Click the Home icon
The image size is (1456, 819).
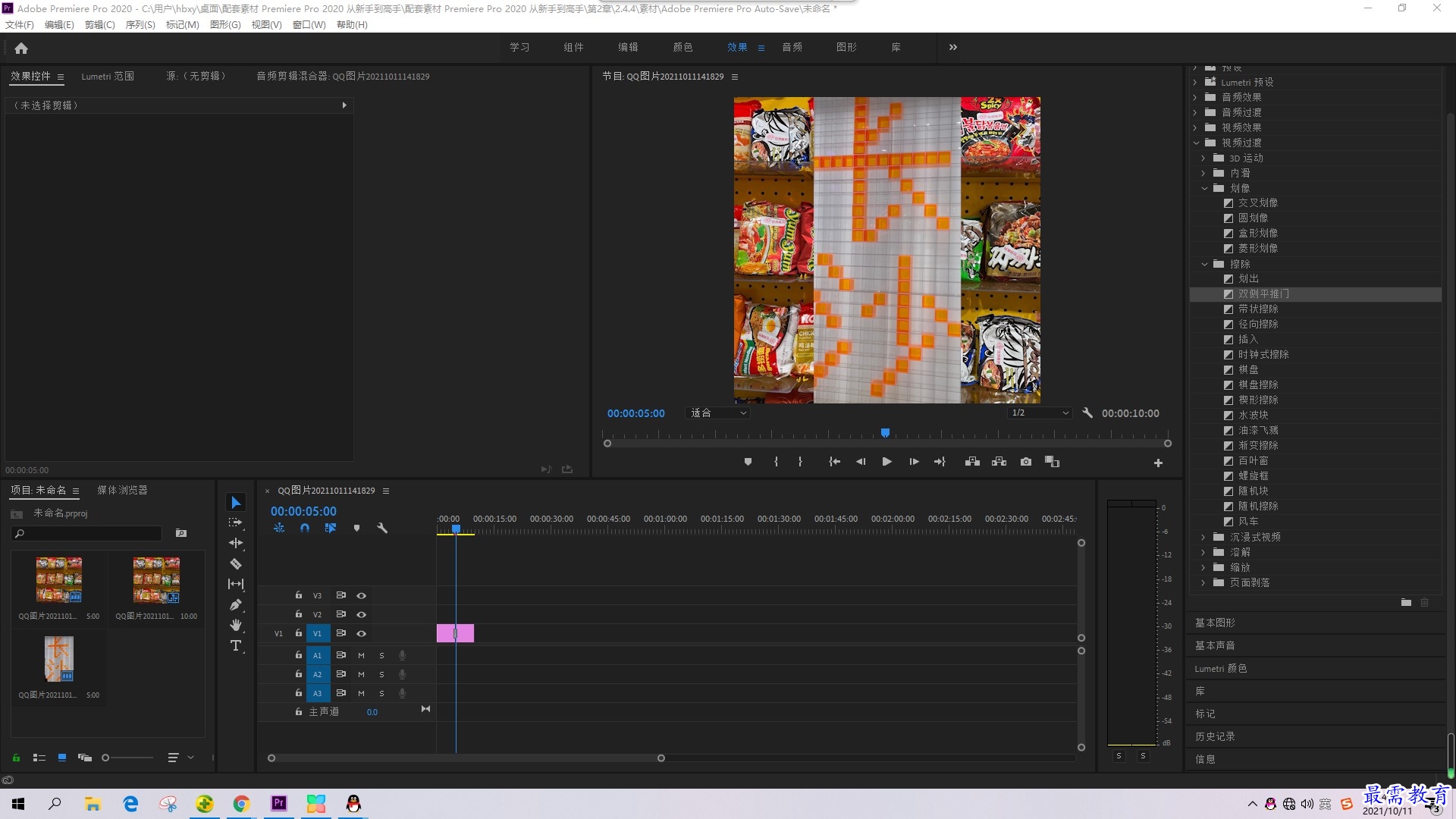pos(21,48)
